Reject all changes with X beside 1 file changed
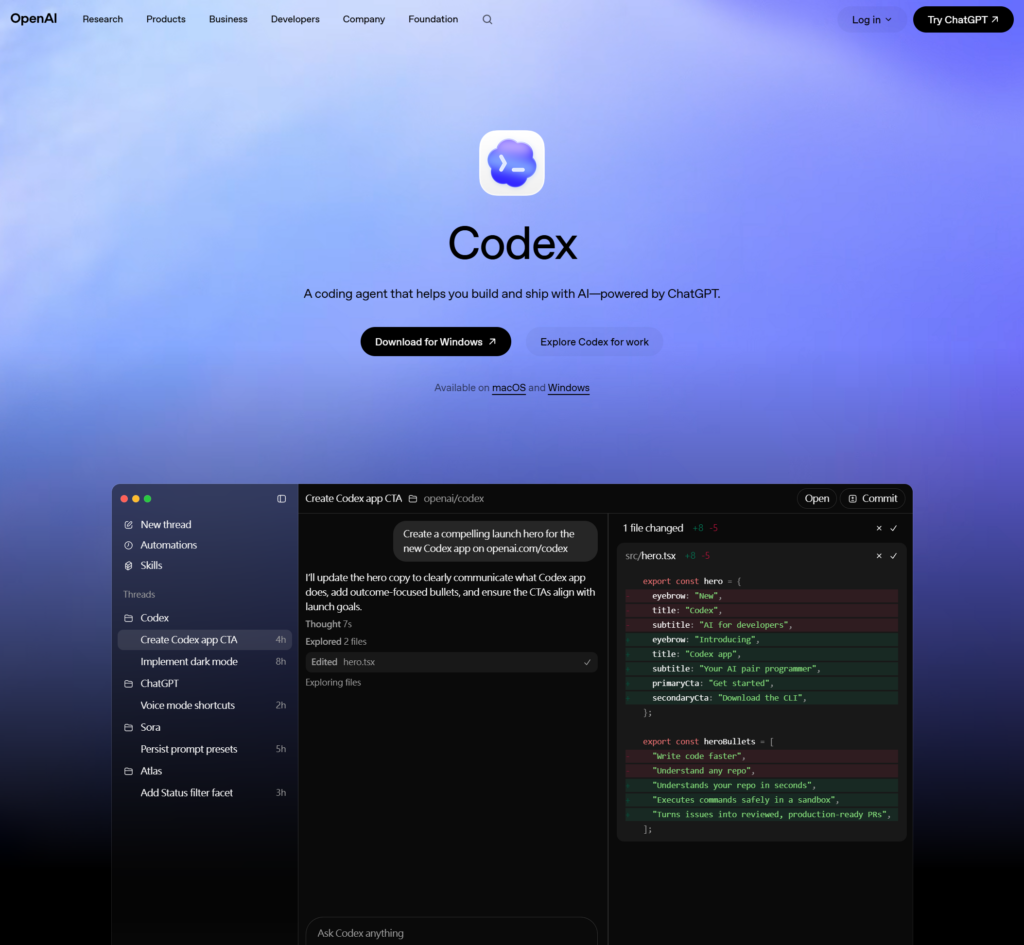This screenshot has width=1024, height=945. coord(878,528)
